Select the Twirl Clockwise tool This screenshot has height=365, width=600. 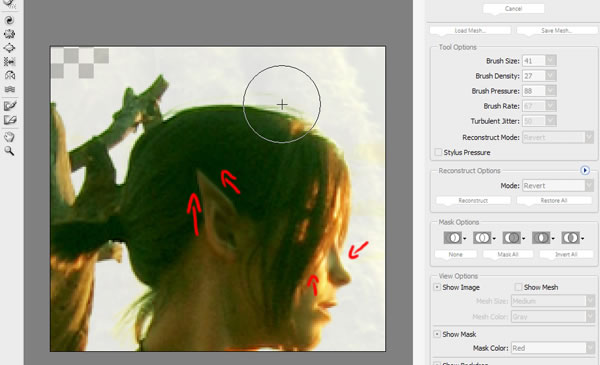point(10,20)
